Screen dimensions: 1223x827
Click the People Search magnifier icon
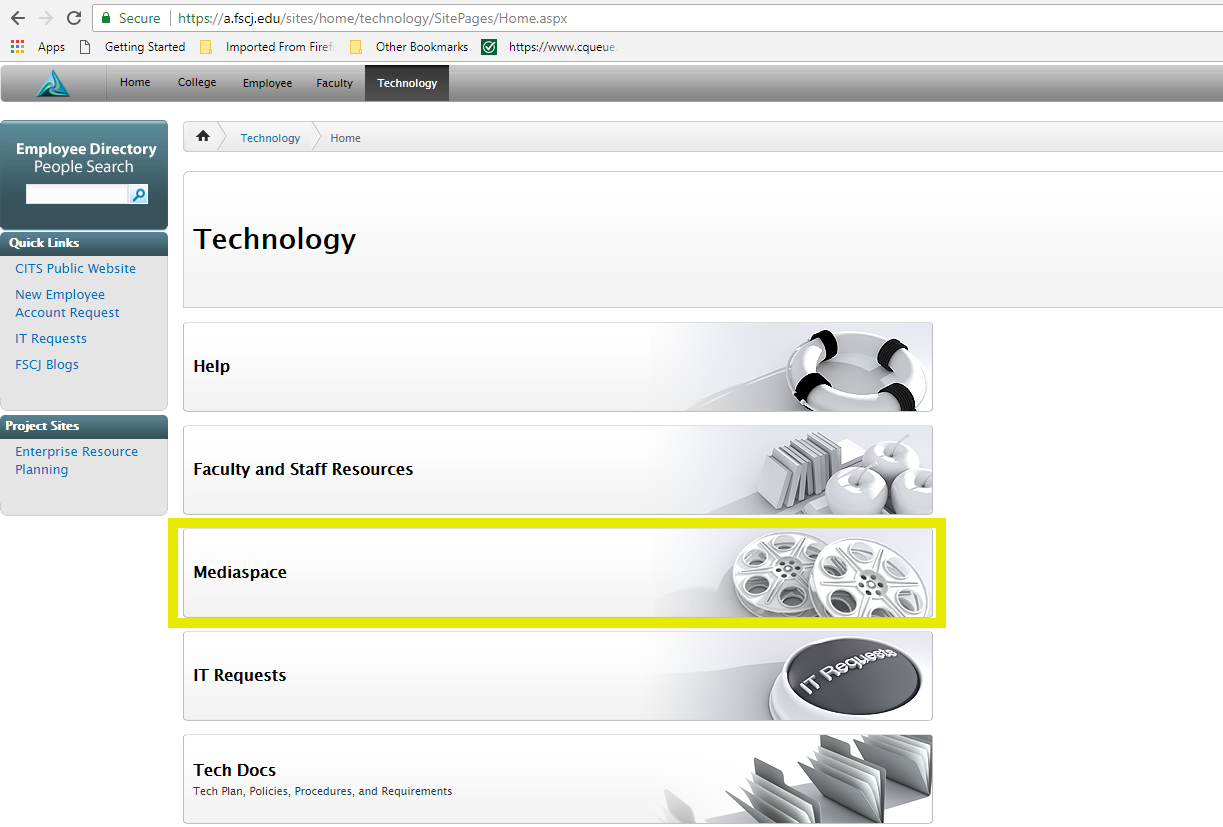pos(139,194)
